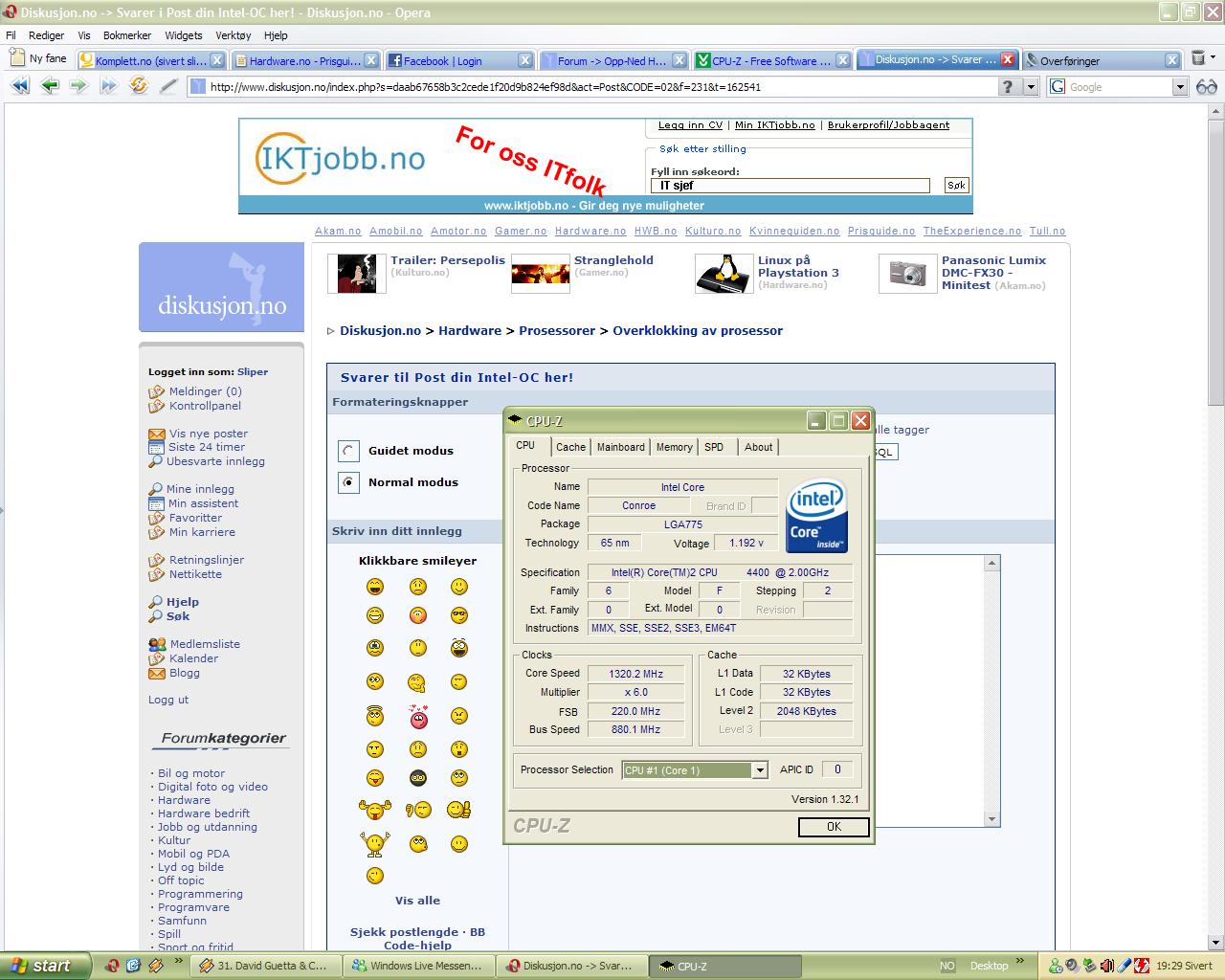
Task: Open Google search engine dropdown arrow
Action: (1180, 86)
